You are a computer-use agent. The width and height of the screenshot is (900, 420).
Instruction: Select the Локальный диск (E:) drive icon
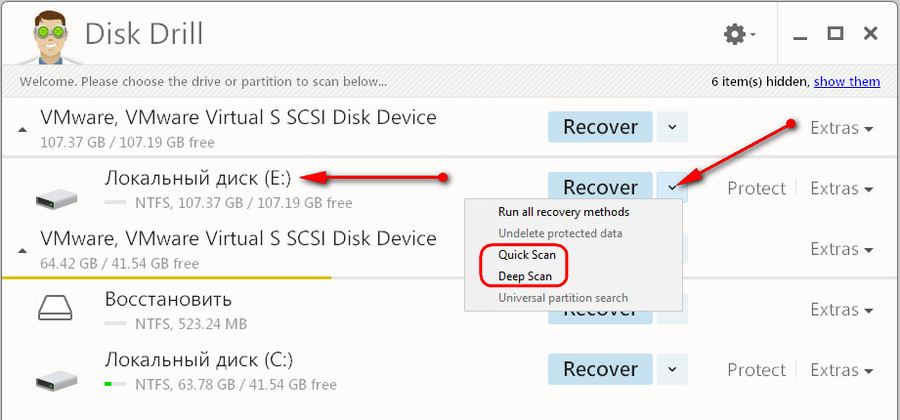pos(56,199)
